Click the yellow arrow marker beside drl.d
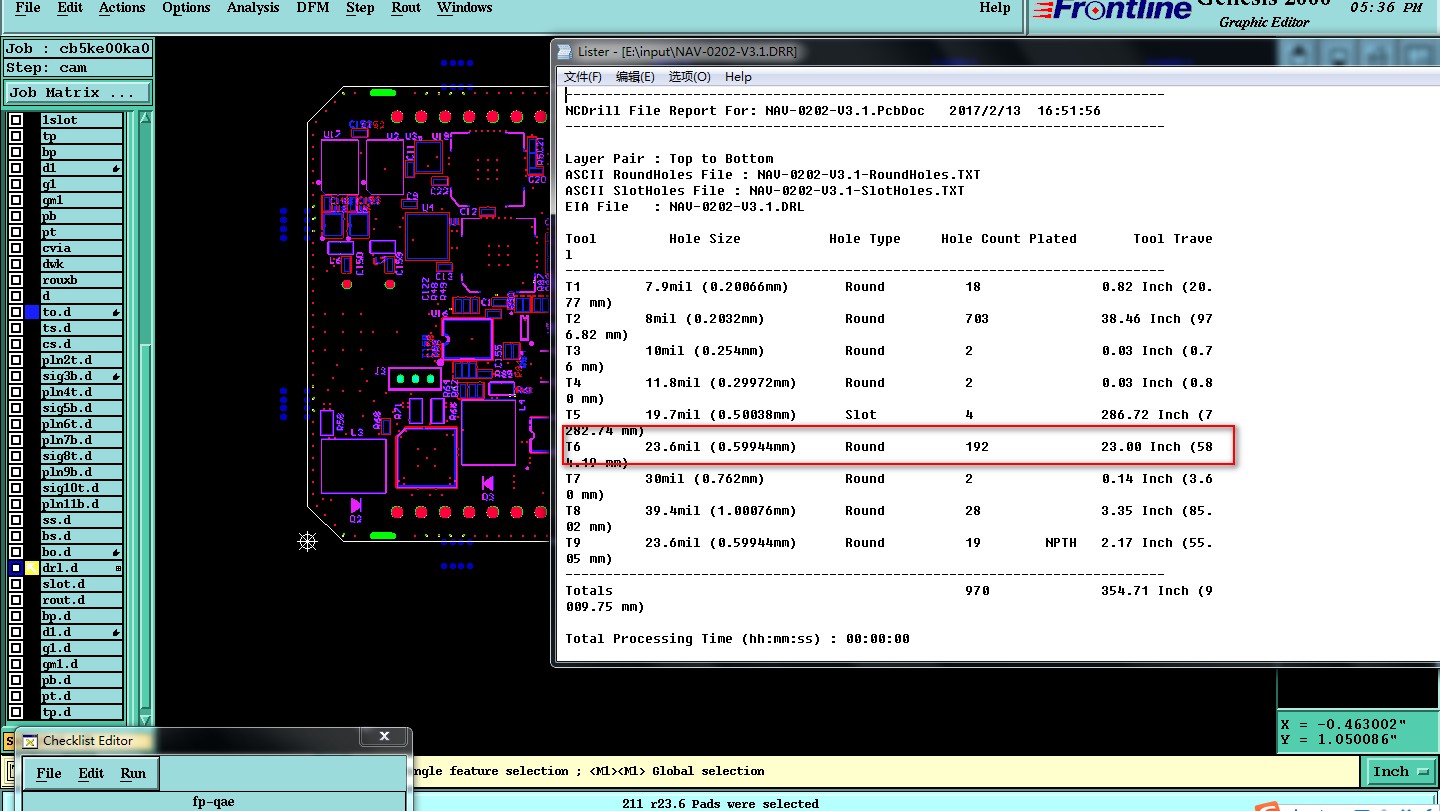This screenshot has height=811, width=1440. (32, 568)
